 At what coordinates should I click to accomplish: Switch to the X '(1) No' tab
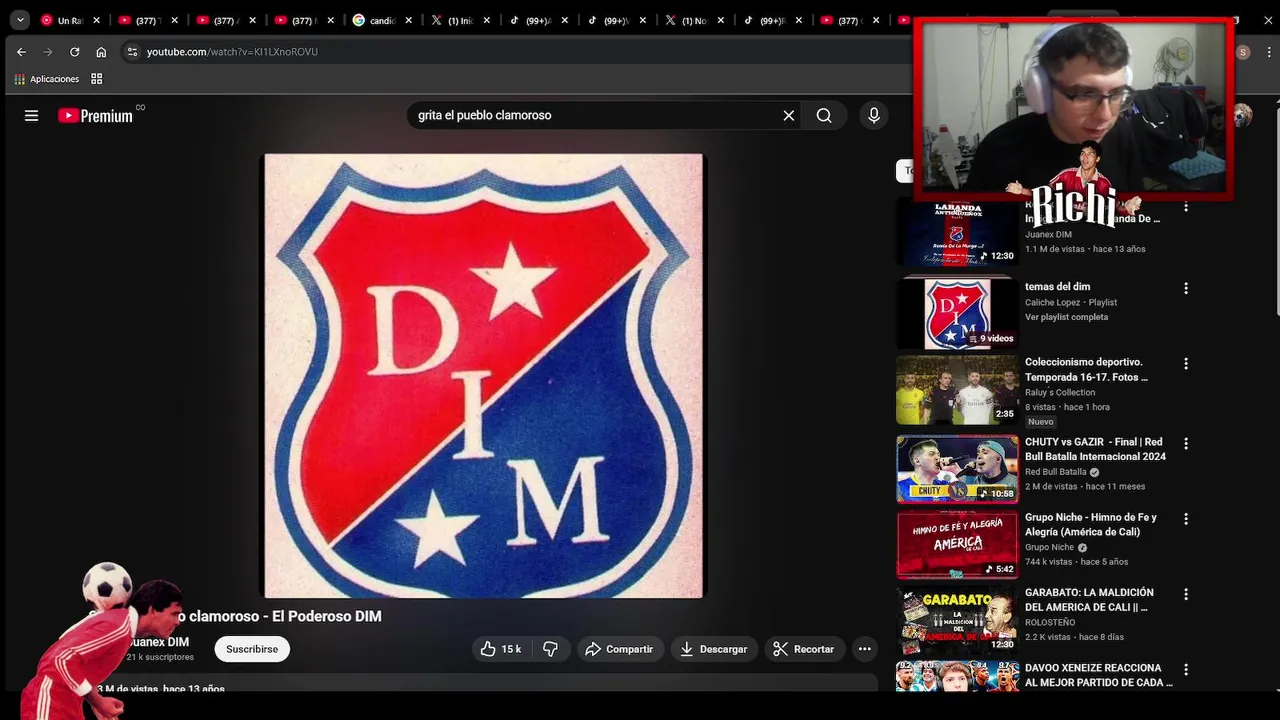695,20
